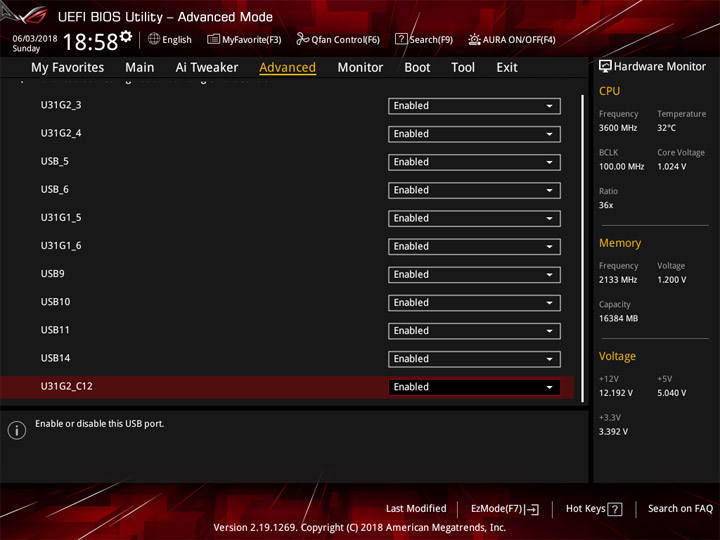Click the Search question mark icon
720x540 pixels.
[x=401, y=39]
